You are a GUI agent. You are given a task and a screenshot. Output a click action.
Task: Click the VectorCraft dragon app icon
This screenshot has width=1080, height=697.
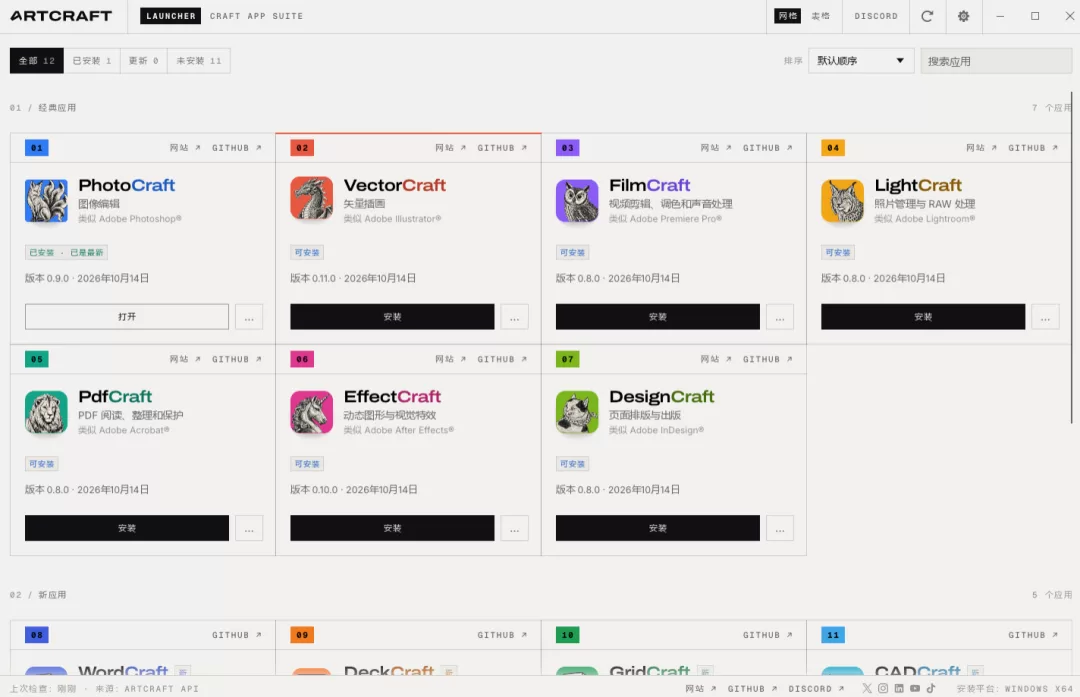tap(311, 198)
